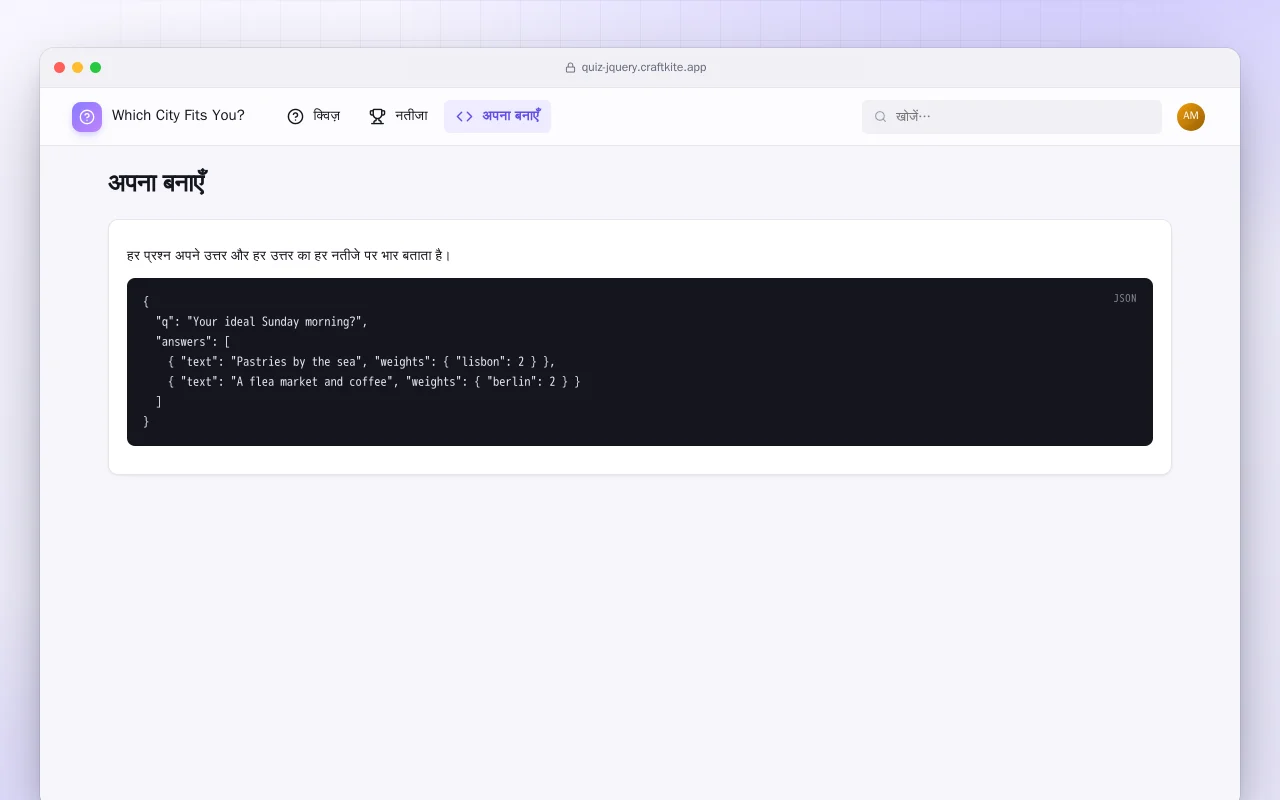
Task: Click the green maximize window button
Action: (x=96, y=68)
